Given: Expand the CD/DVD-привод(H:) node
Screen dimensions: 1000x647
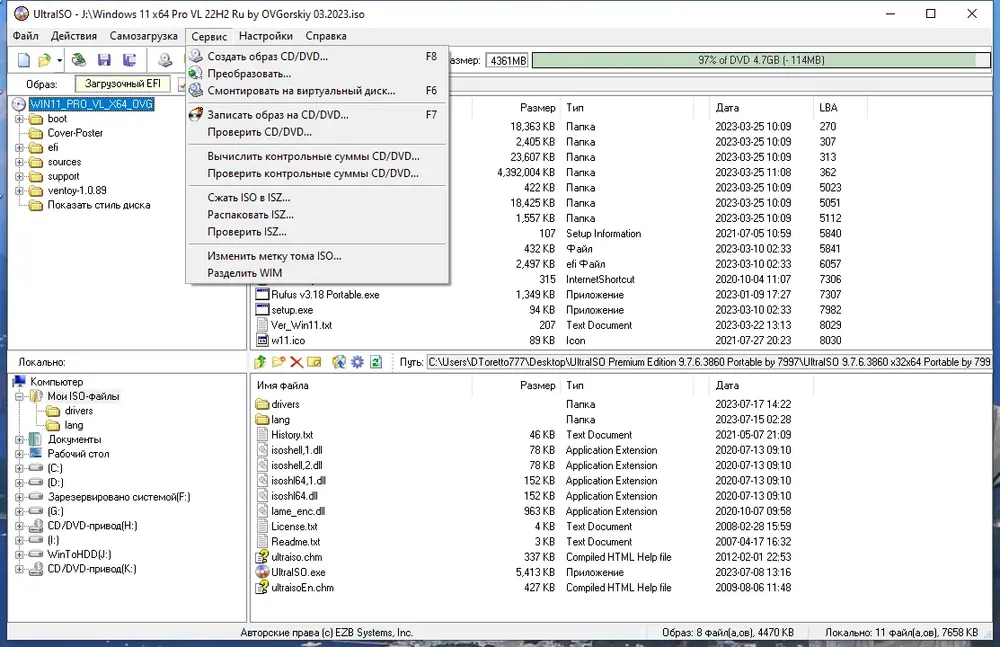Looking at the screenshot, I should (19, 526).
